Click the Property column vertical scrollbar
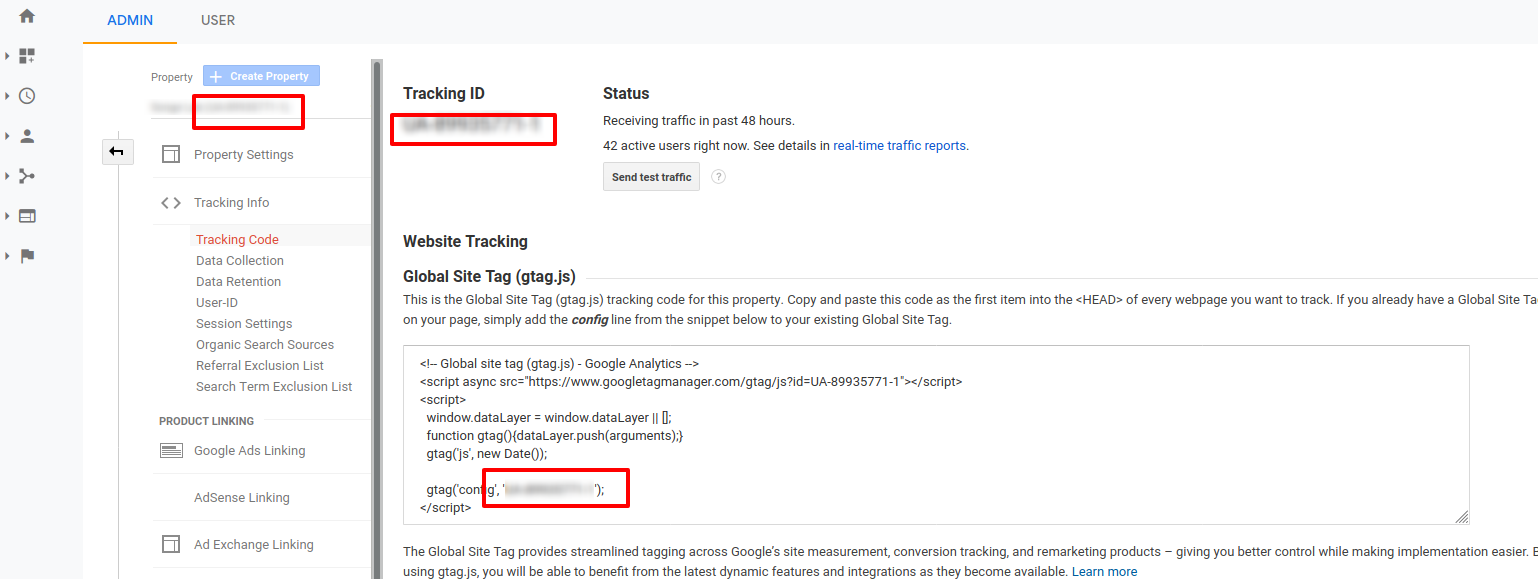 (x=377, y=320)
